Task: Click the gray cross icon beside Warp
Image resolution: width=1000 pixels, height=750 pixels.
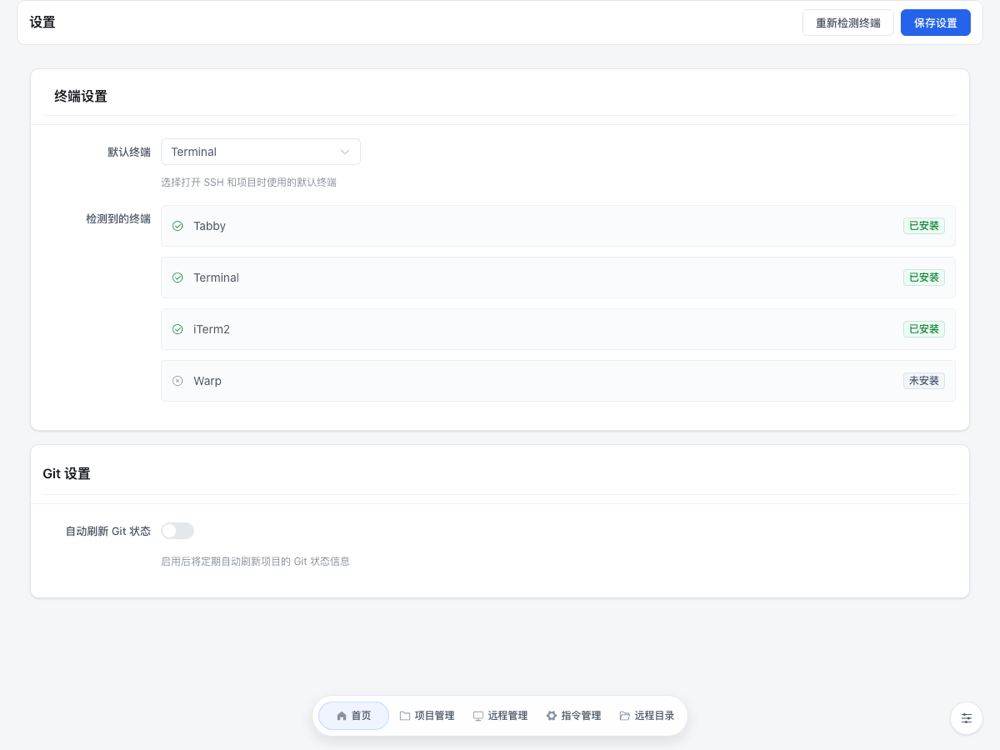Action: click(x=178, y=381)
